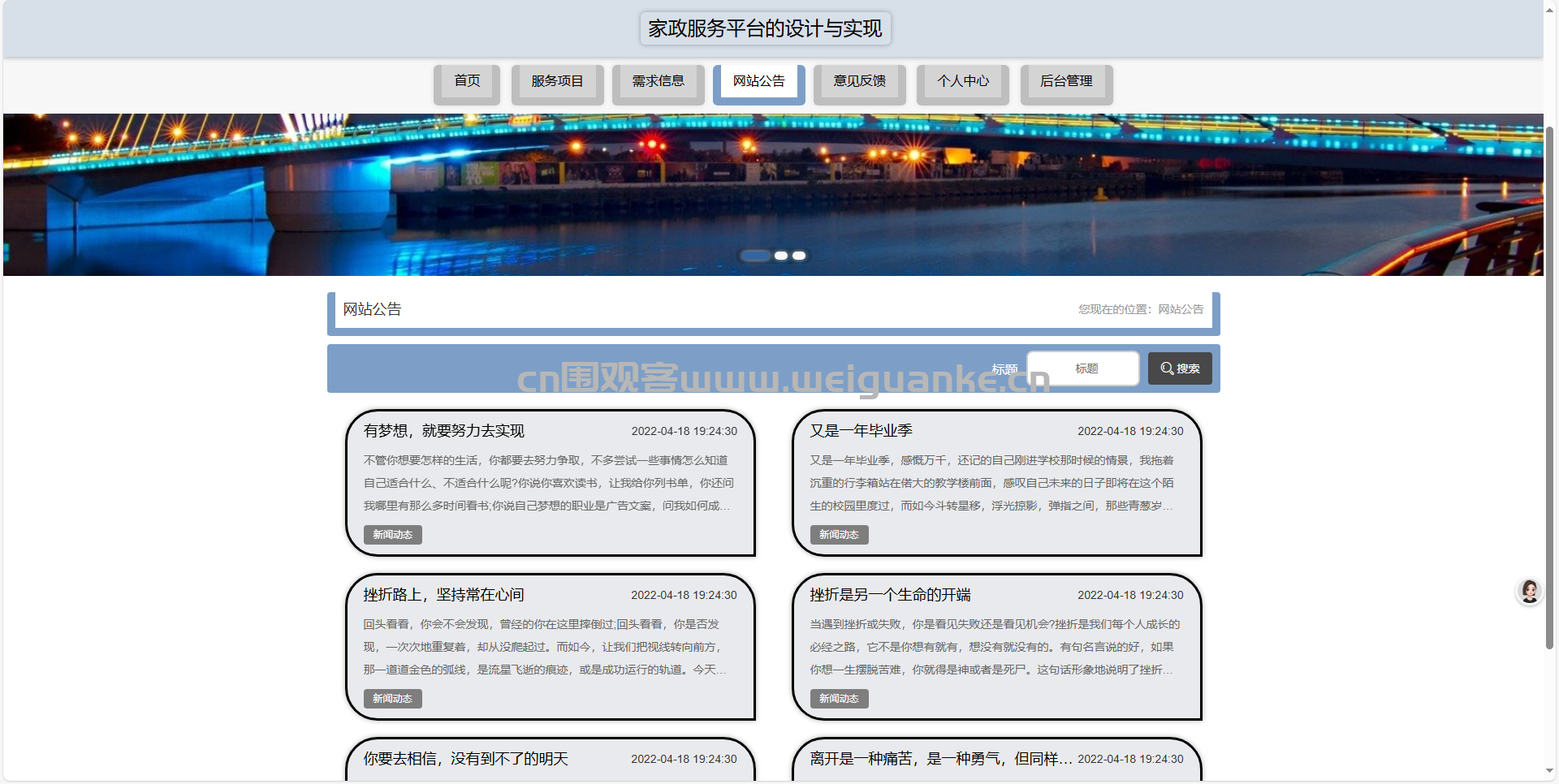Select the first carousel indicator dot

click(x=755, y=256)
